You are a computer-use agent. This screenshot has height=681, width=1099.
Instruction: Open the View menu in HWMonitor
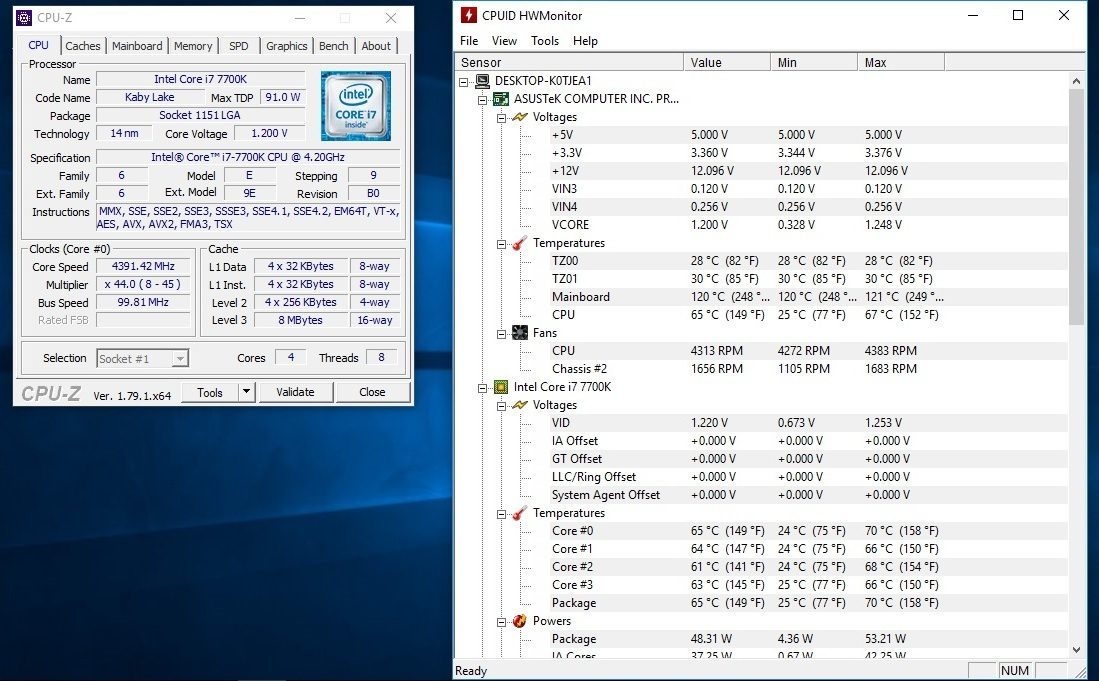(504, 41)
